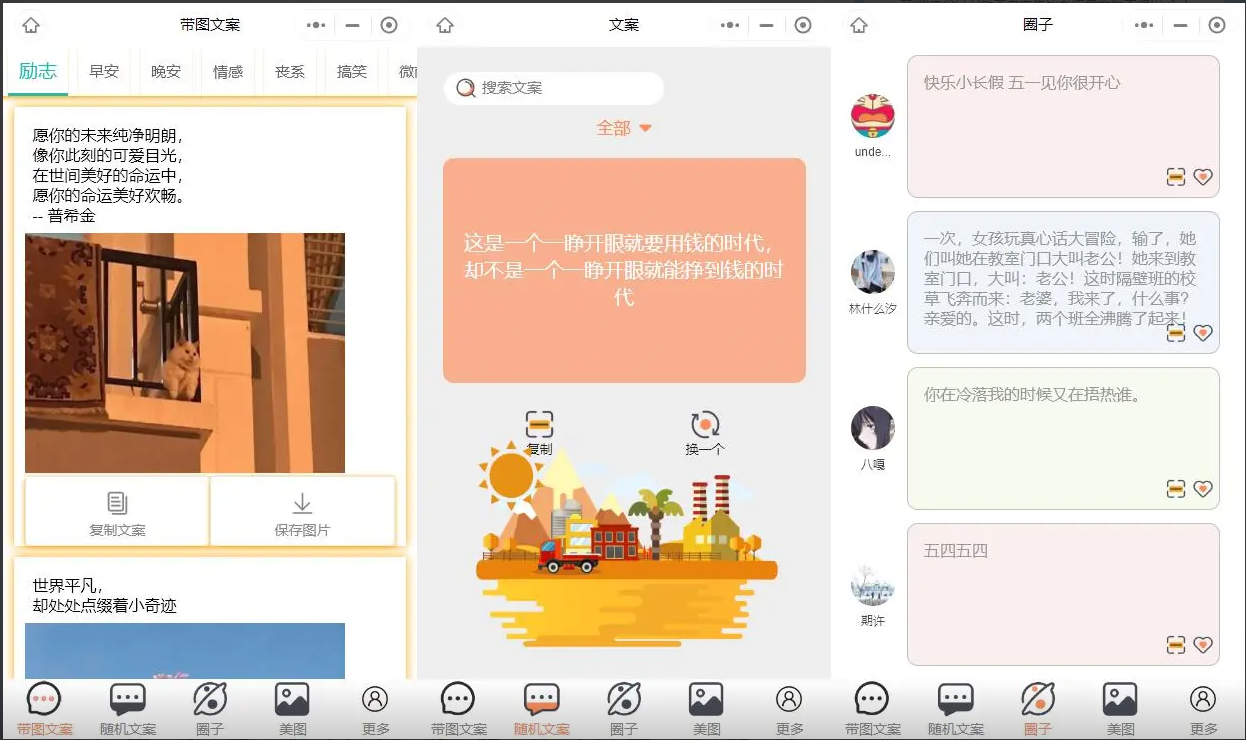Expand the 全部 category dropdown
Image resolution: width=1246 pixels, height=740 pixels.
click(x=624, y=128)
